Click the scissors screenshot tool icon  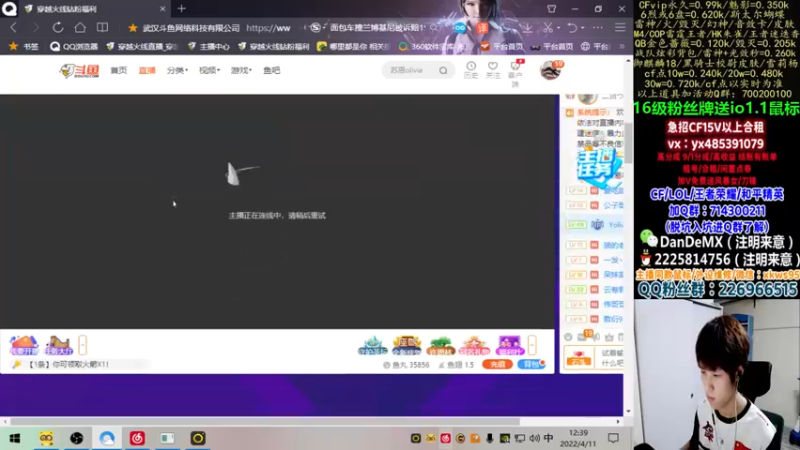tap(547, 28)
